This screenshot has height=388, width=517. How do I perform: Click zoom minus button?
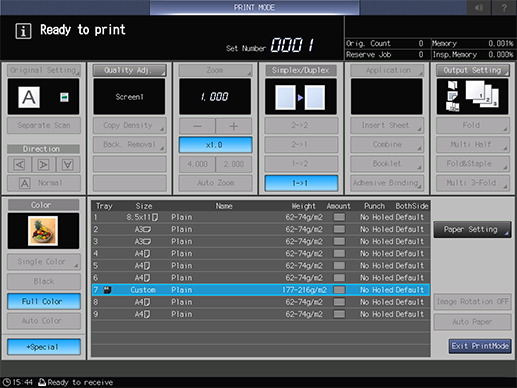[x=197, y=126]
